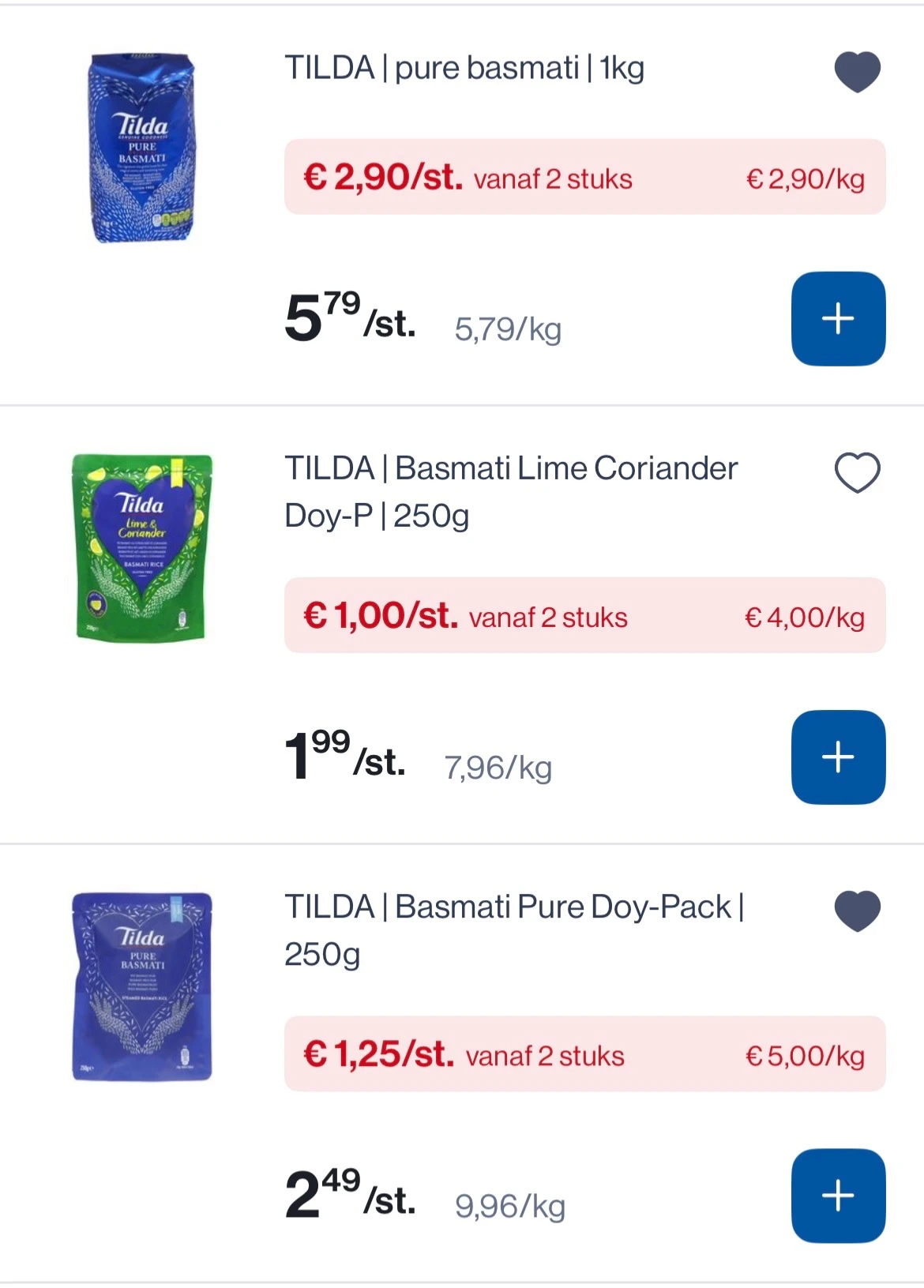Image resolution: width=924 pixels, height=1288 pixels.
Task: Tap the 1,99/st. regular price
Action: point(345,757)
